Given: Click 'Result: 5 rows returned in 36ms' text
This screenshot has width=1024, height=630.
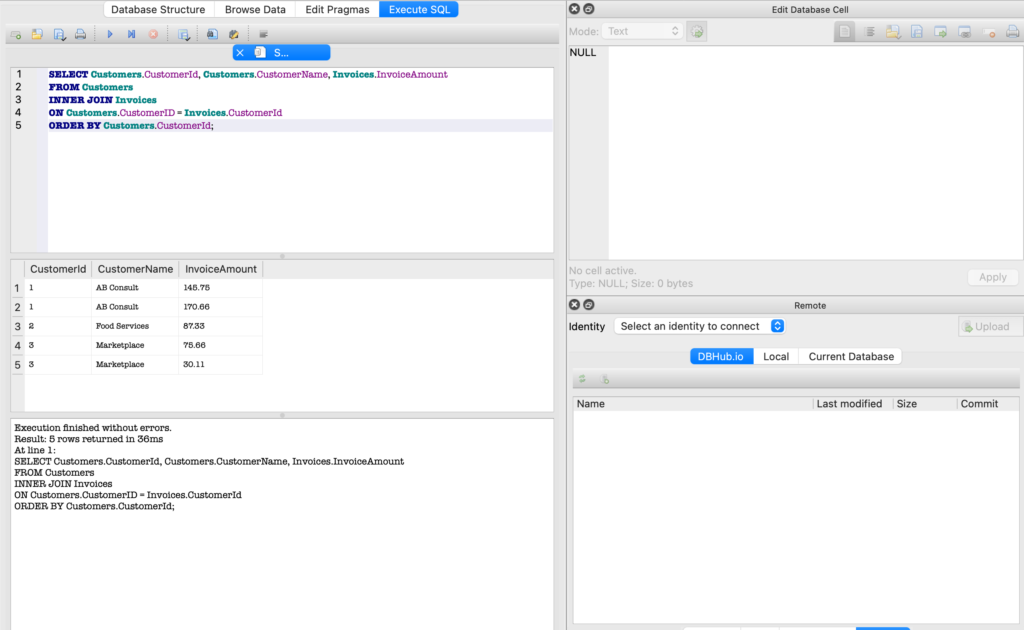Looking at the screenshot, I should (89, 439).
